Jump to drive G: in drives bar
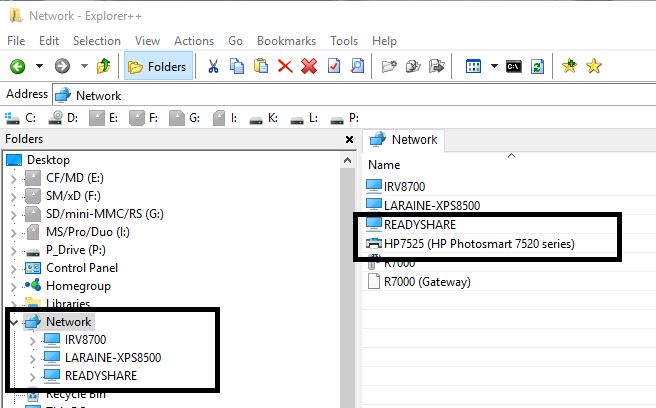The height and width of the screenshot is (408, 656). pyautogui.click(x=184, y=118)
